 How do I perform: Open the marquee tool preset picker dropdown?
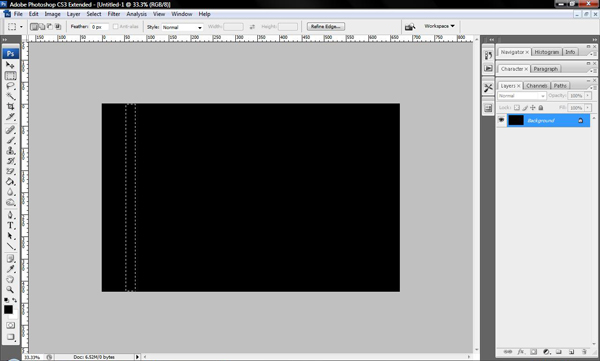point(21,27)
